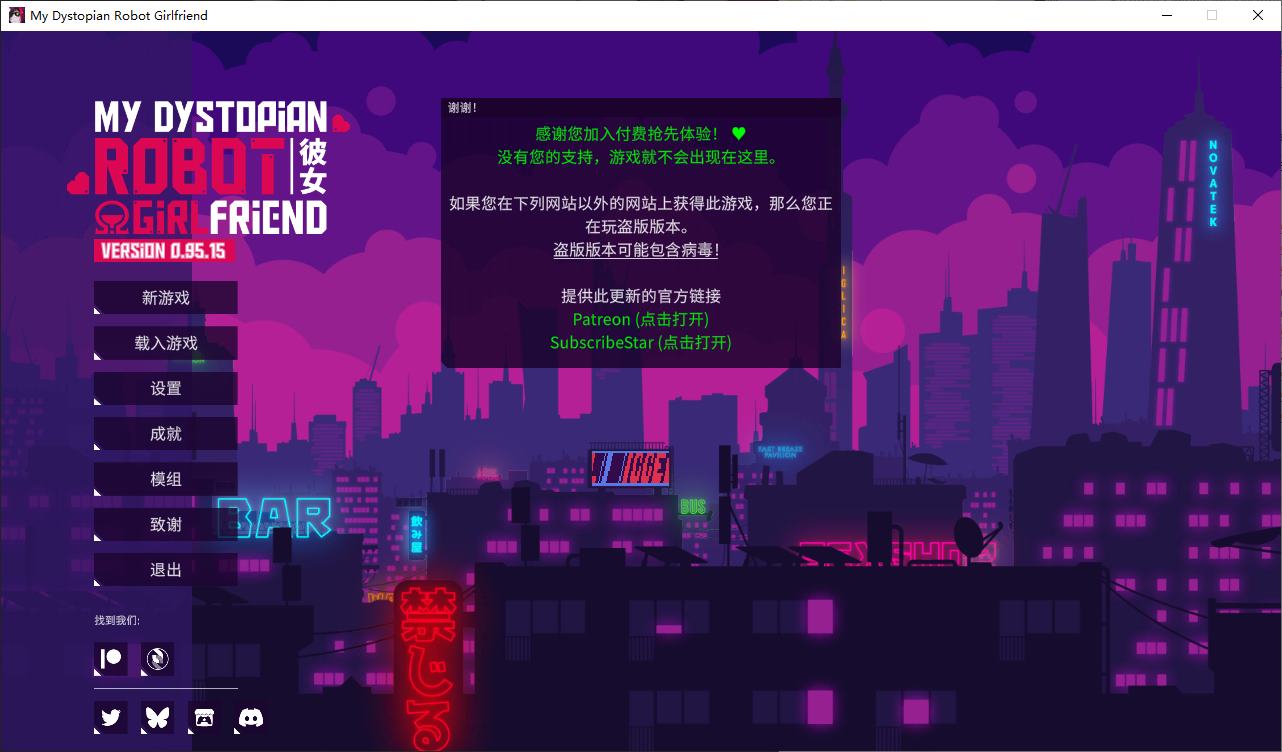Image resolution: width=1282 pixels, height=752 pixels.
Task: Open the Patreon (点击打开) link
Action: pyautogui.click(x=641, y=319)
